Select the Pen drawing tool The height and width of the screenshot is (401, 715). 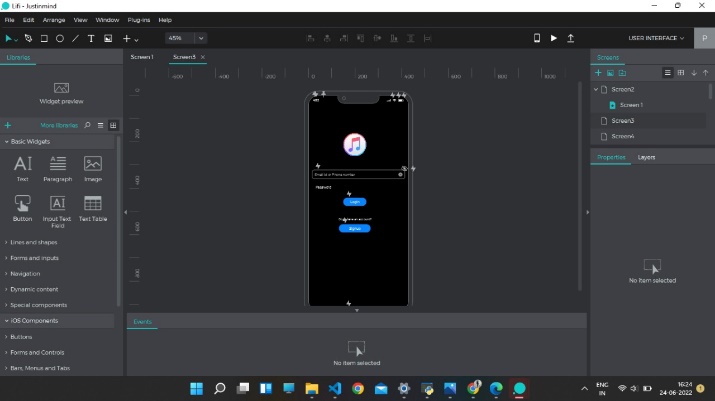click(28, 38)
